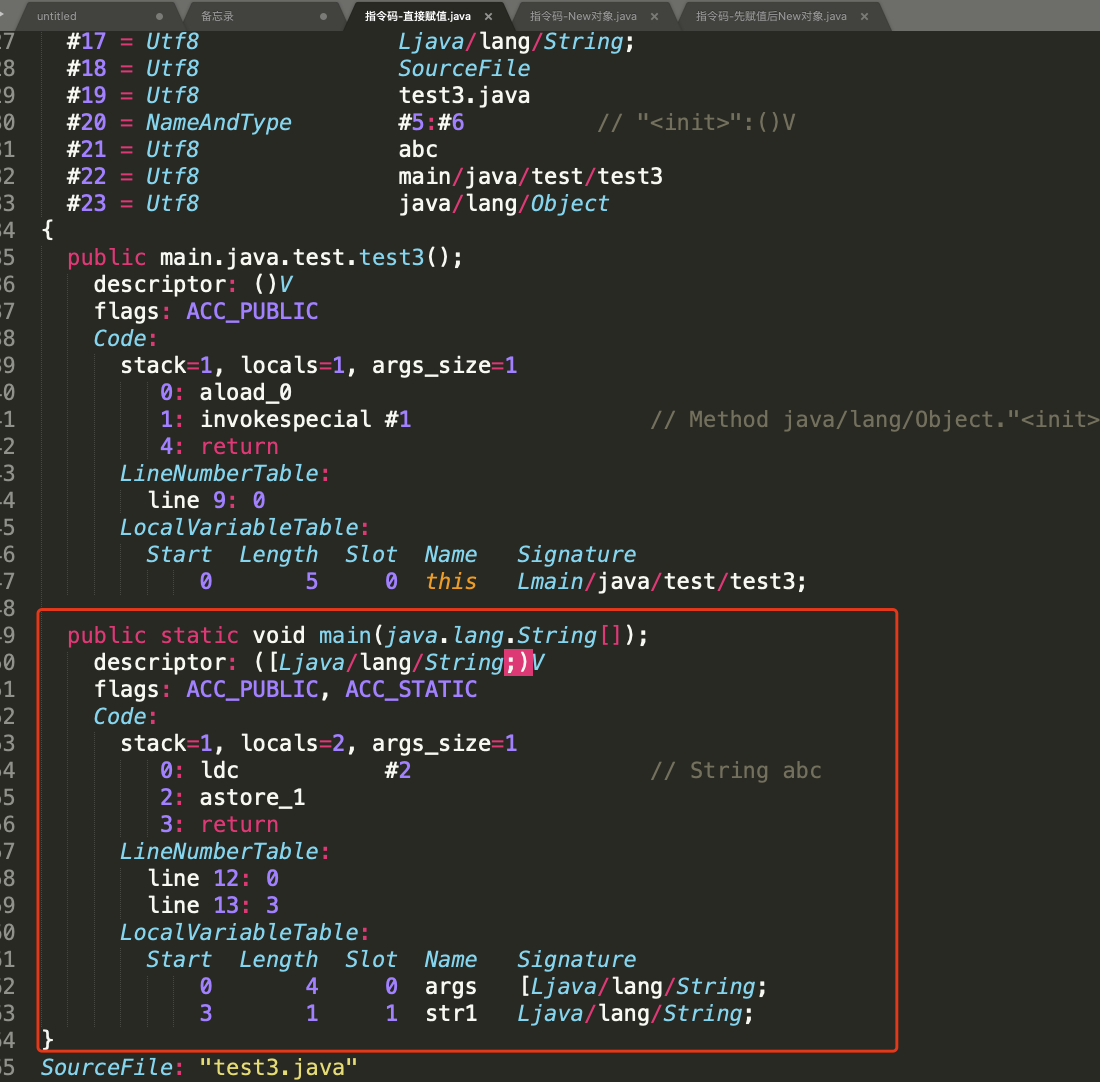
Task: Click the #5:#6 reference value
Action: tap(431, 122)
